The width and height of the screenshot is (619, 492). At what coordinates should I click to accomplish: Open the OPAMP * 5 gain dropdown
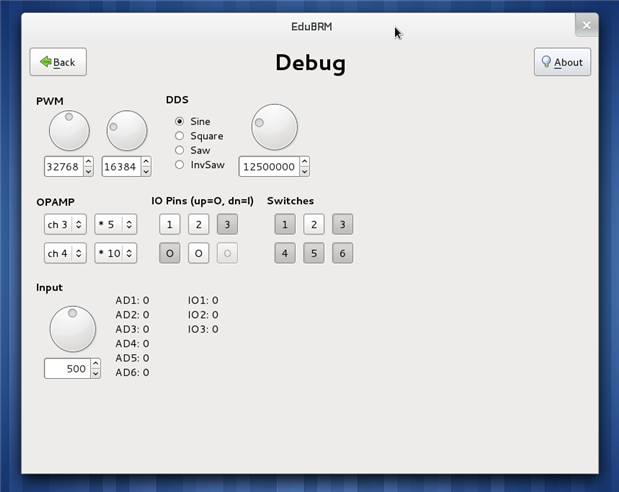(116, 224)
